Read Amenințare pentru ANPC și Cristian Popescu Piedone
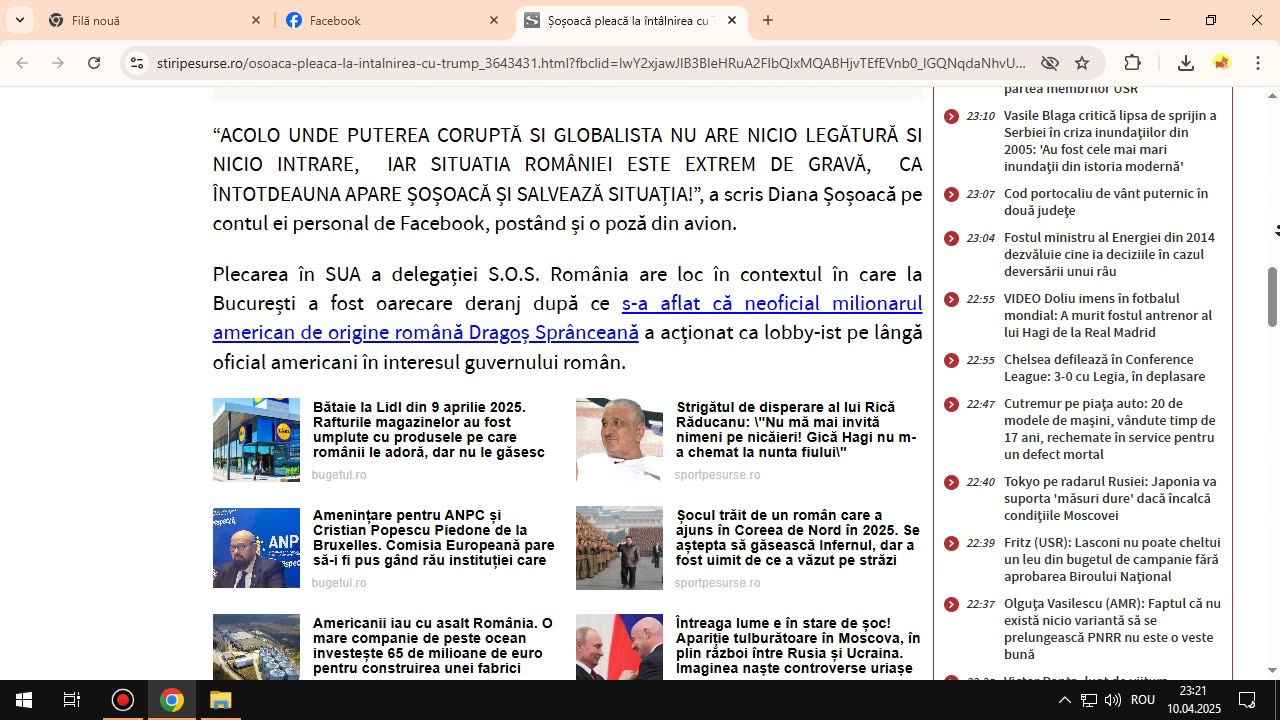 click(433, 538)
